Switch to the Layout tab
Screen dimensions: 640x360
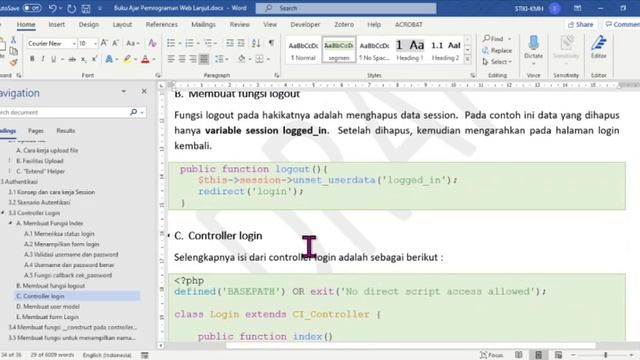click(122, 24)
